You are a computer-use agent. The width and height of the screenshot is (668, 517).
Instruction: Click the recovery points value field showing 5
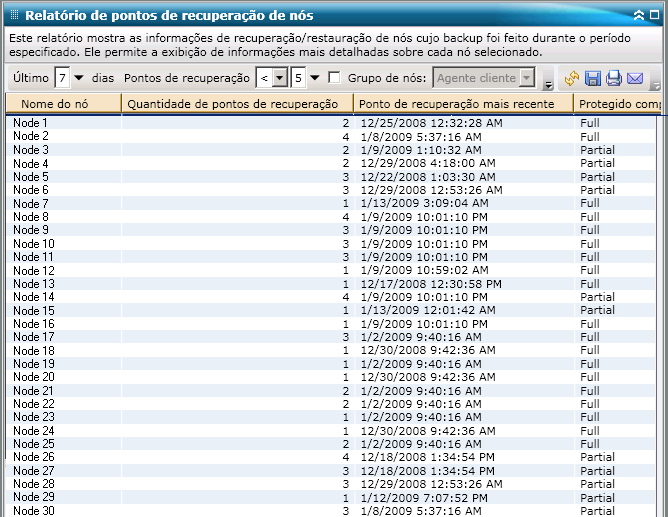[298, 78]
